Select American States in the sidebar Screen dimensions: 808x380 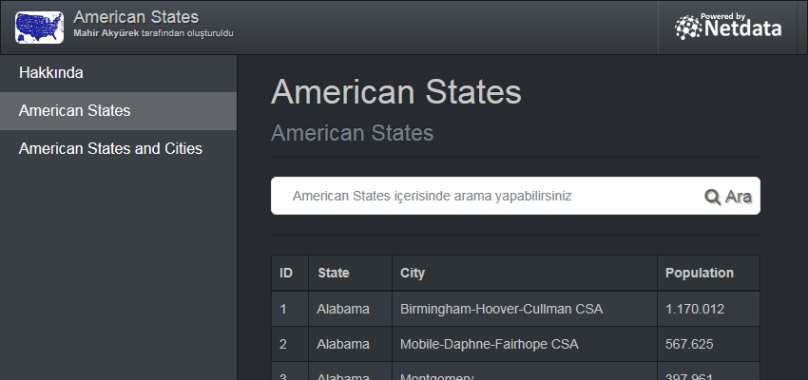click(119, 111)
